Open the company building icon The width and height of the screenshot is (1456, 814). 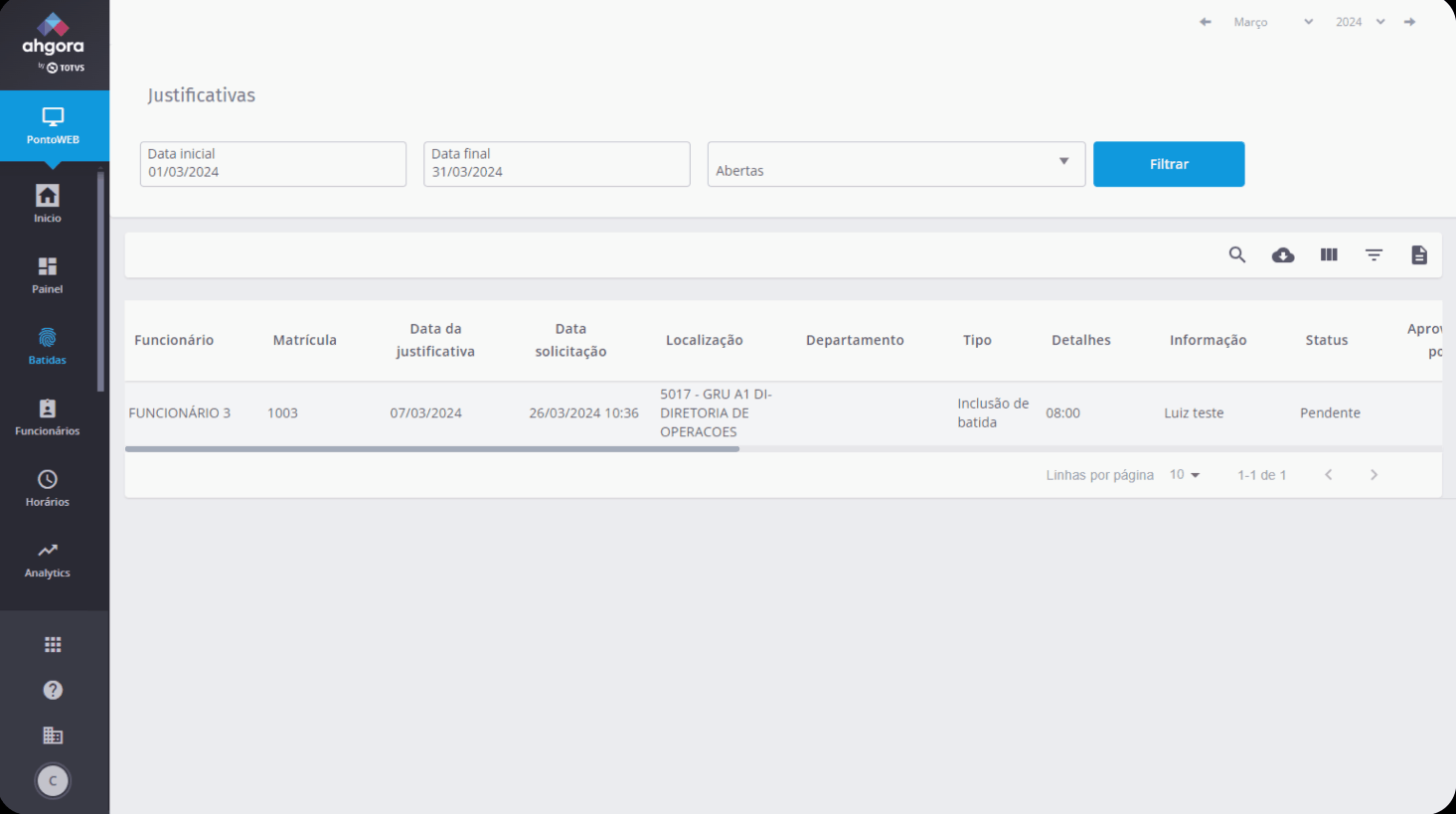pos(53,735)
